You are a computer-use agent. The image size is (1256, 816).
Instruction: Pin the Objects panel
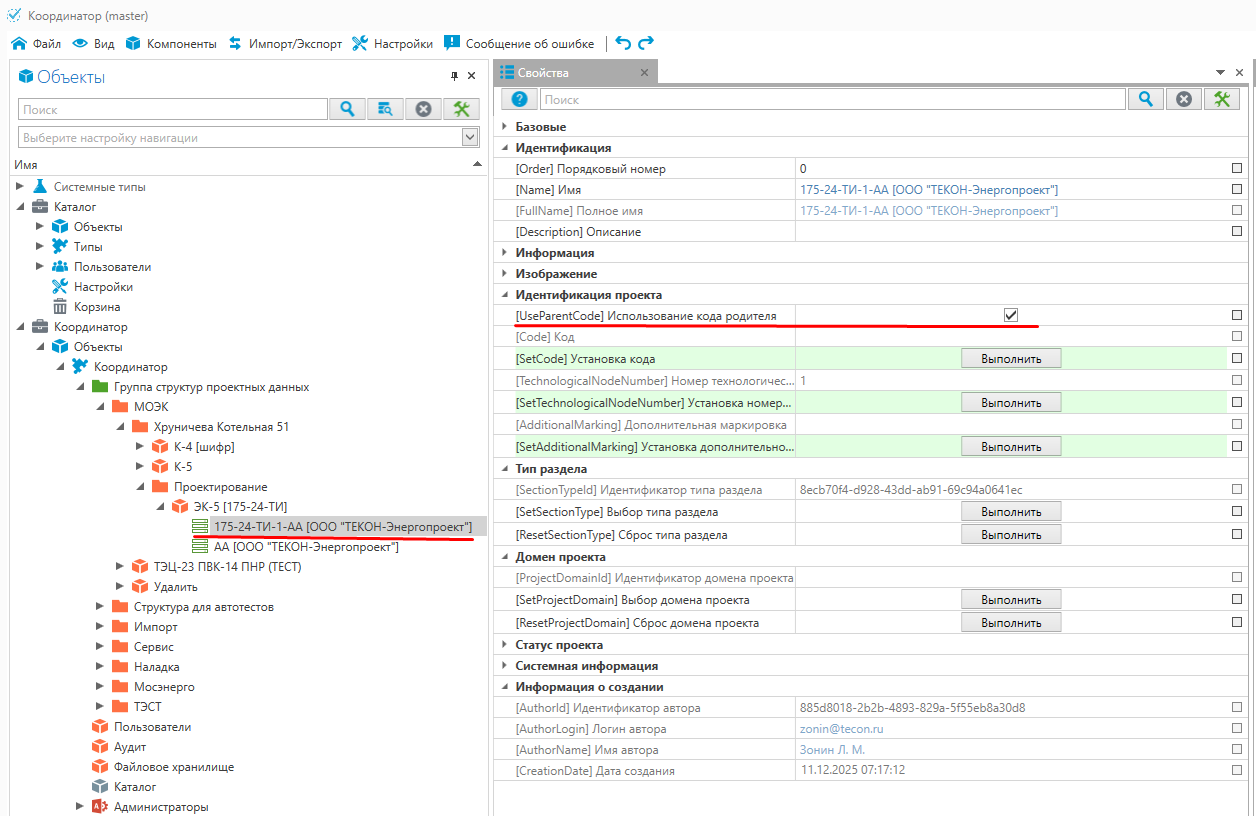pos(454,76)
